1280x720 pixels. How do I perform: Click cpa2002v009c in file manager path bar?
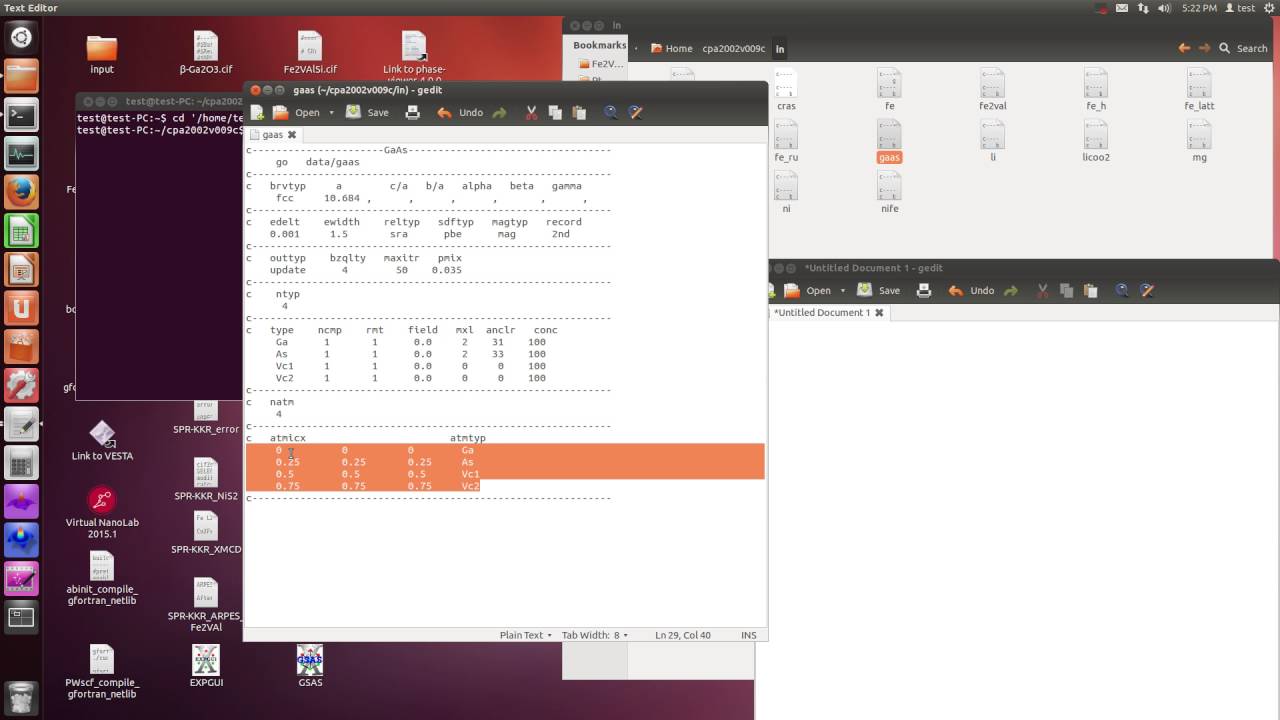[x=733, y=48]
